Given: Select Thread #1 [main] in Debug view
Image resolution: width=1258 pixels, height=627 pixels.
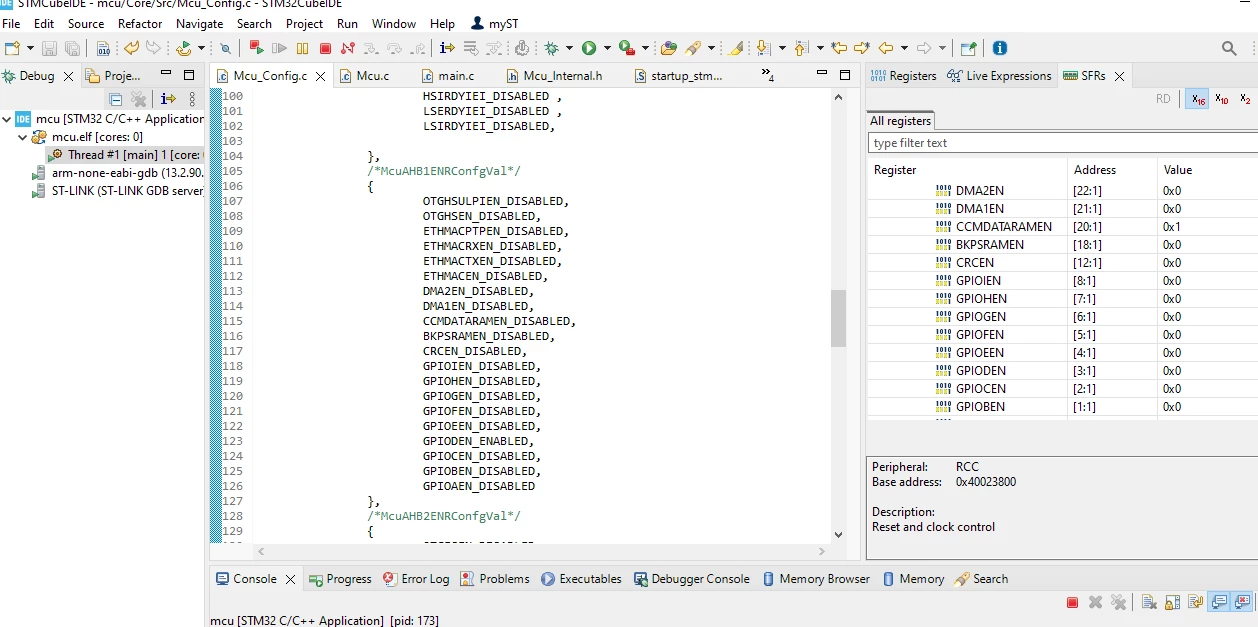Looking at the screenshot, I should [x=126, y=155].
